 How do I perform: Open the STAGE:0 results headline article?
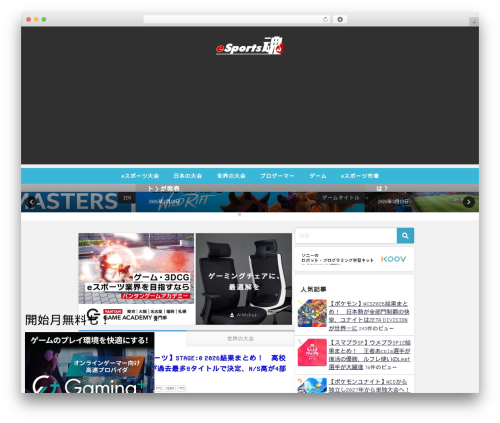pyautogui.click(x=220, y=363)
